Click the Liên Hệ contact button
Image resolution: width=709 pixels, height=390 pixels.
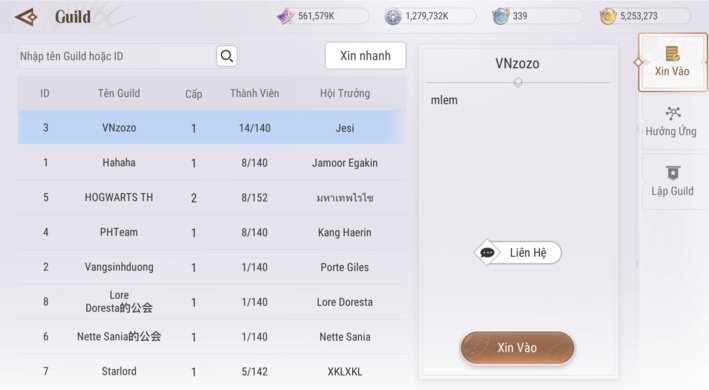[x=518, y=253]
